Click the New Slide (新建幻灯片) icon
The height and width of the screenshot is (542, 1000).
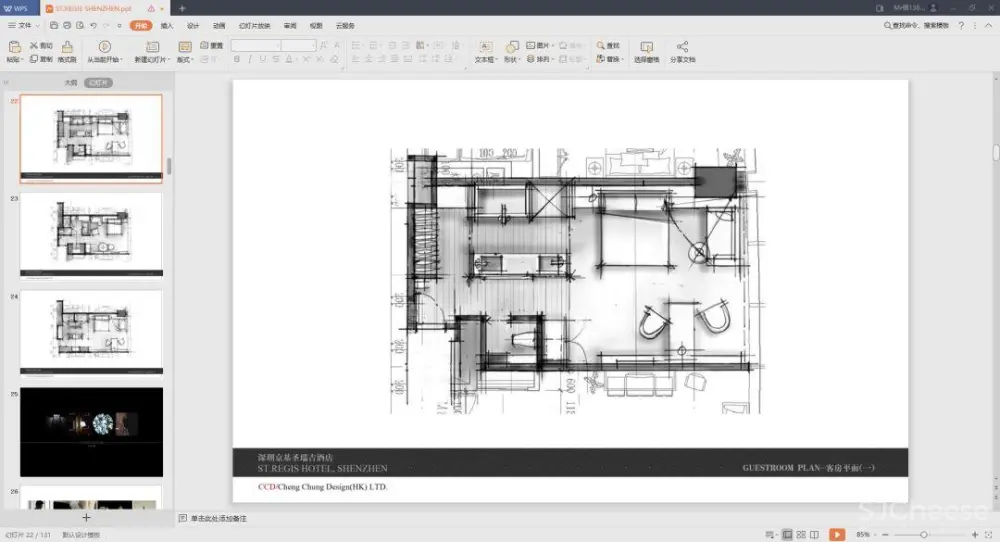pos(153,47)
